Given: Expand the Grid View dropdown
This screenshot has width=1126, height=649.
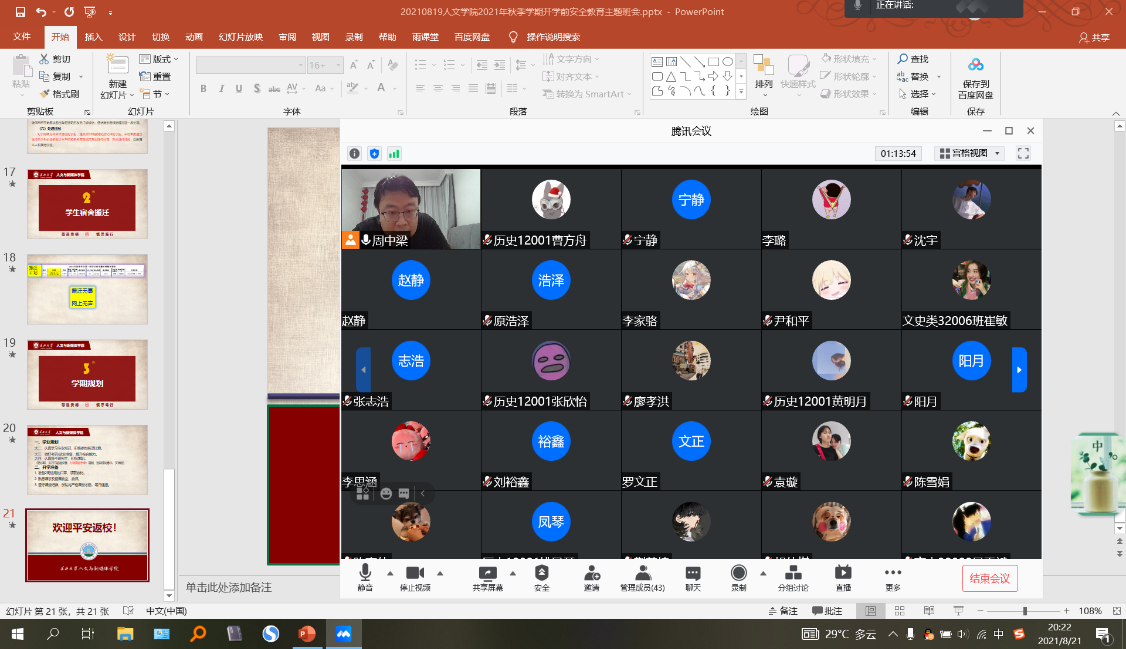Looking at the screenshot, I should (968, 153).
